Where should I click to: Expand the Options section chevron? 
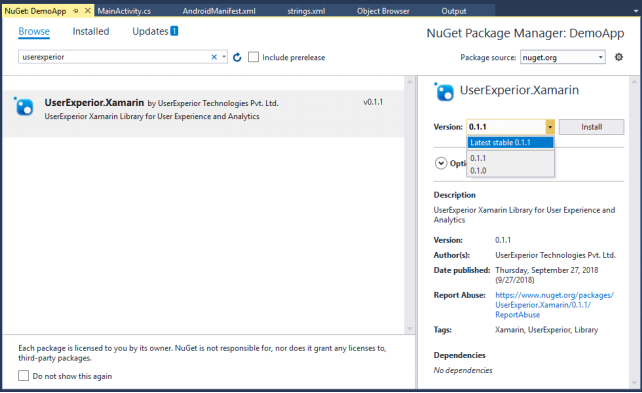point(441,163)
